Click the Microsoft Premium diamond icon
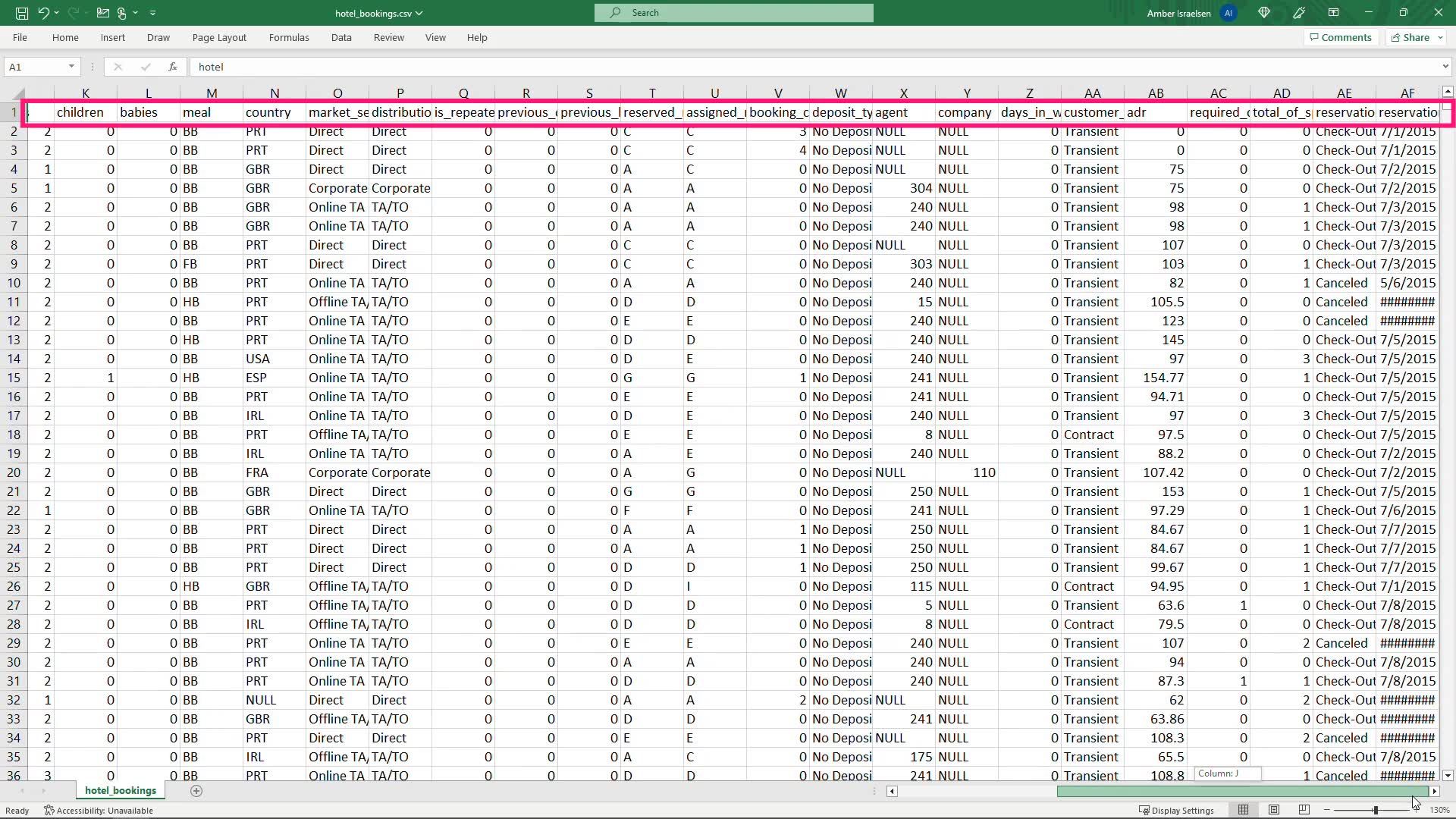Screen dimensions: 1456x819 tap(1264, 13)
